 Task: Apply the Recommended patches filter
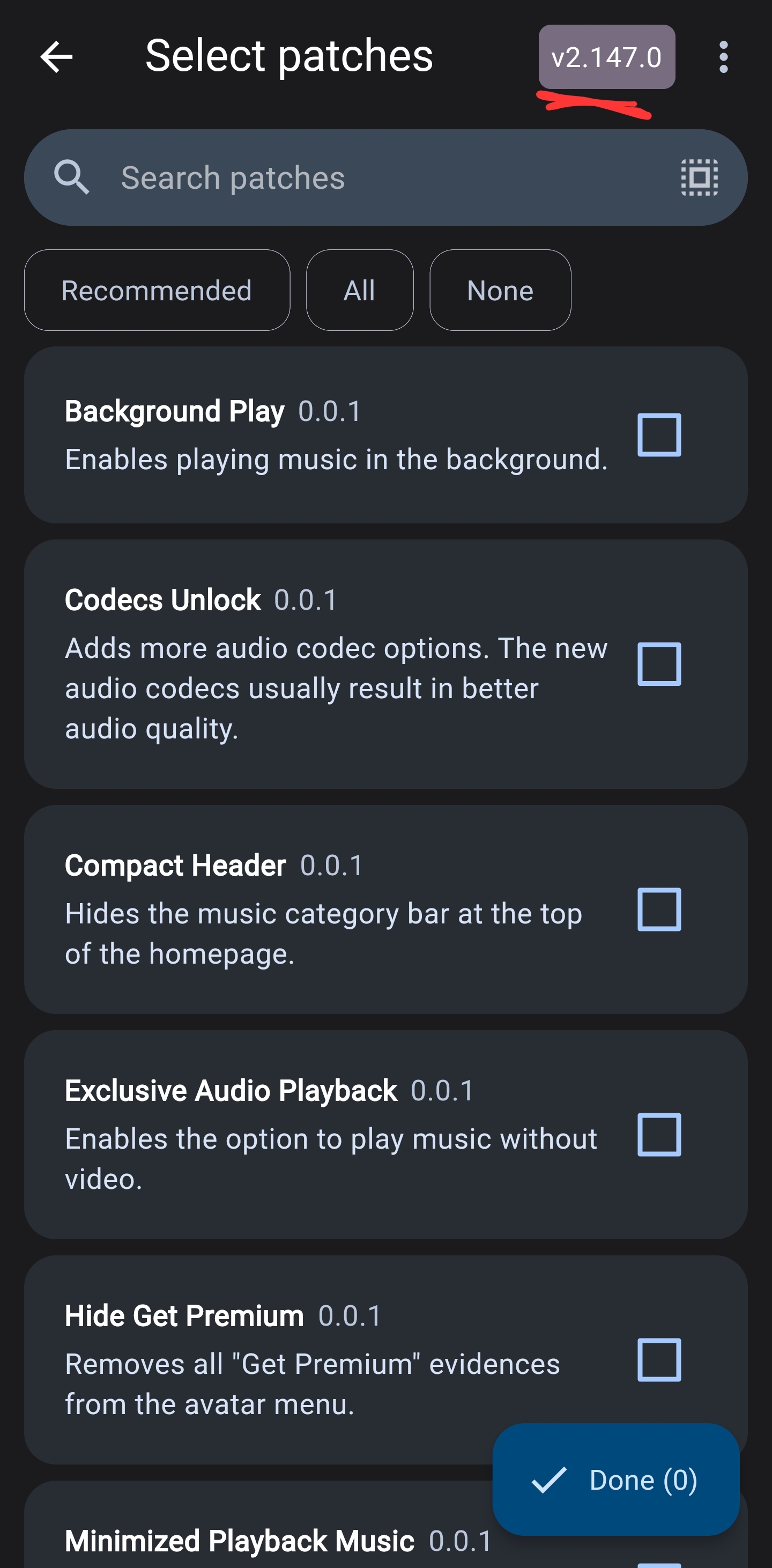(157, 290)
